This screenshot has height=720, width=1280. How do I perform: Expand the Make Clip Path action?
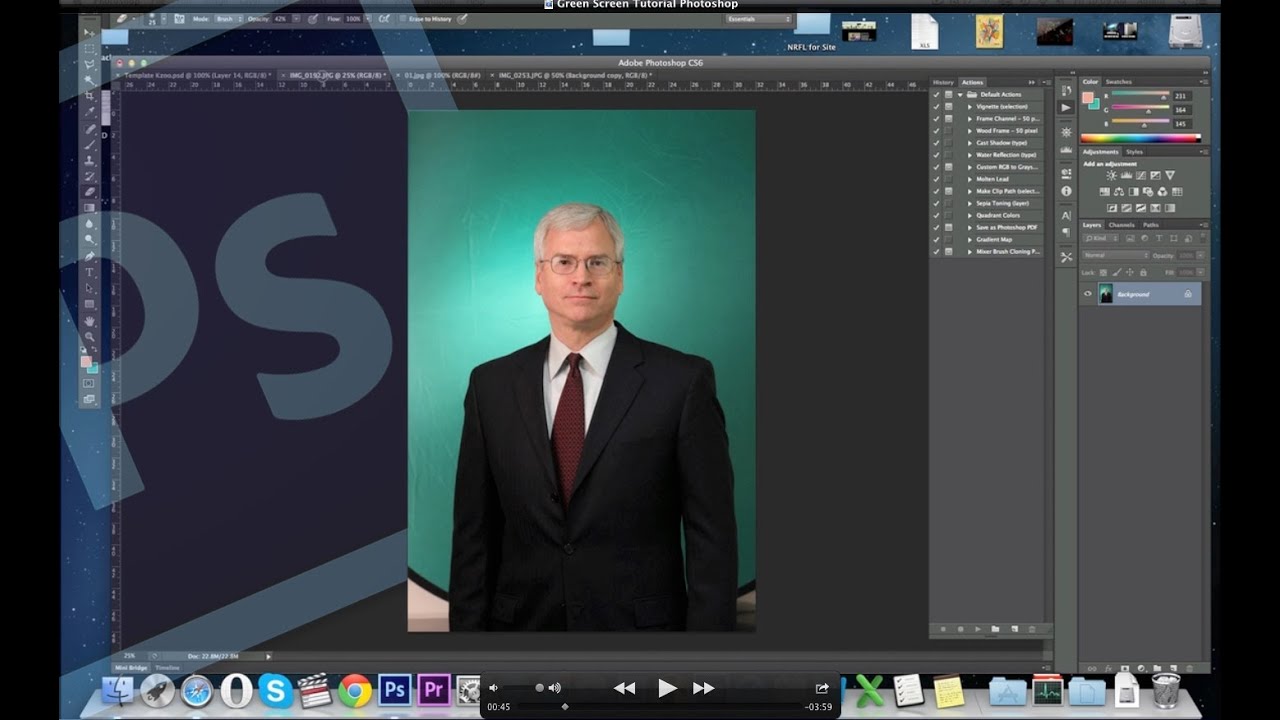click(970, 191)
